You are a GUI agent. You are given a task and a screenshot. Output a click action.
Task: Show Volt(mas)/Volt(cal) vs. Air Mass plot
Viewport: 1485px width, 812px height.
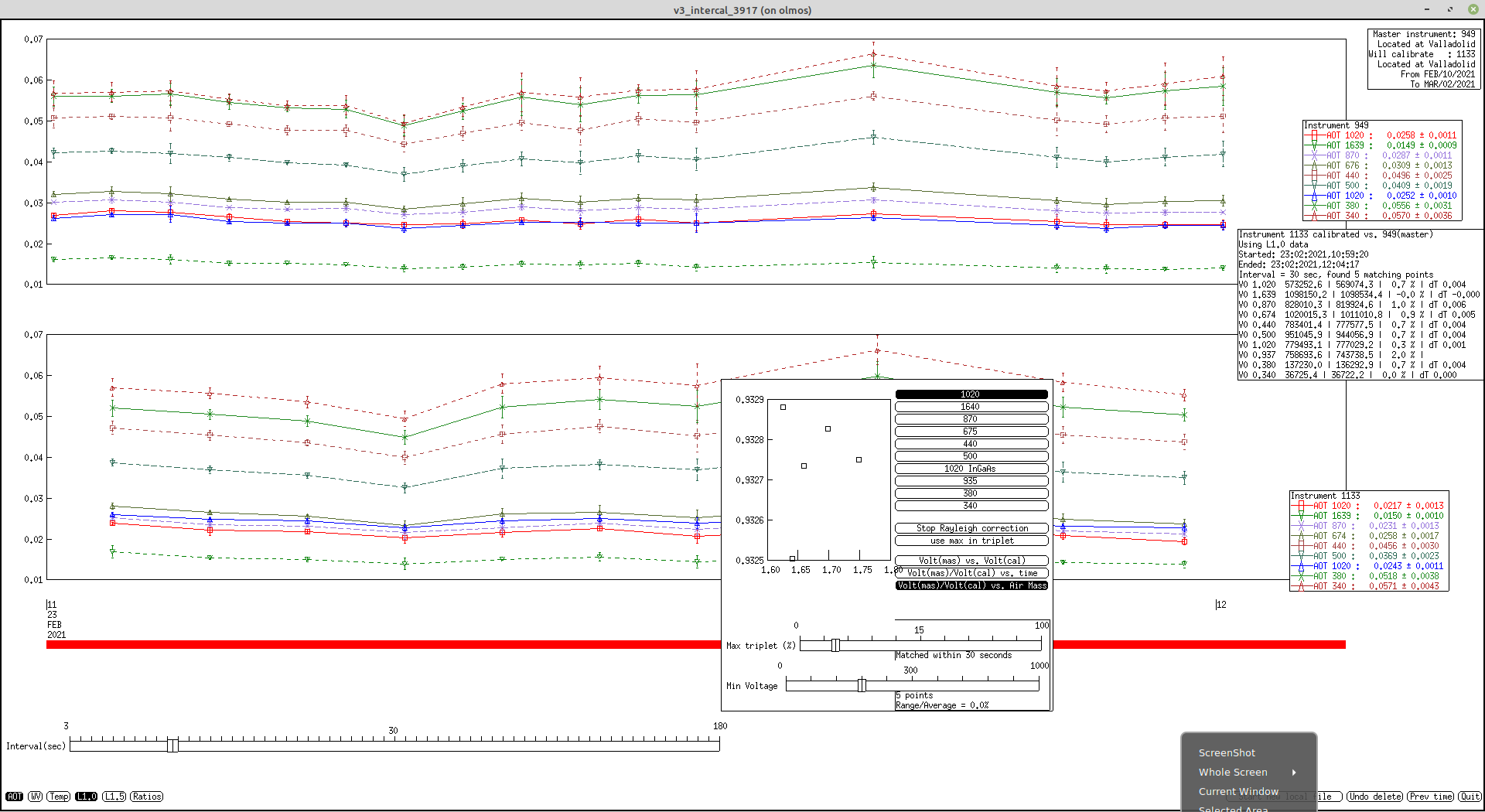click(x=971, y=585)
